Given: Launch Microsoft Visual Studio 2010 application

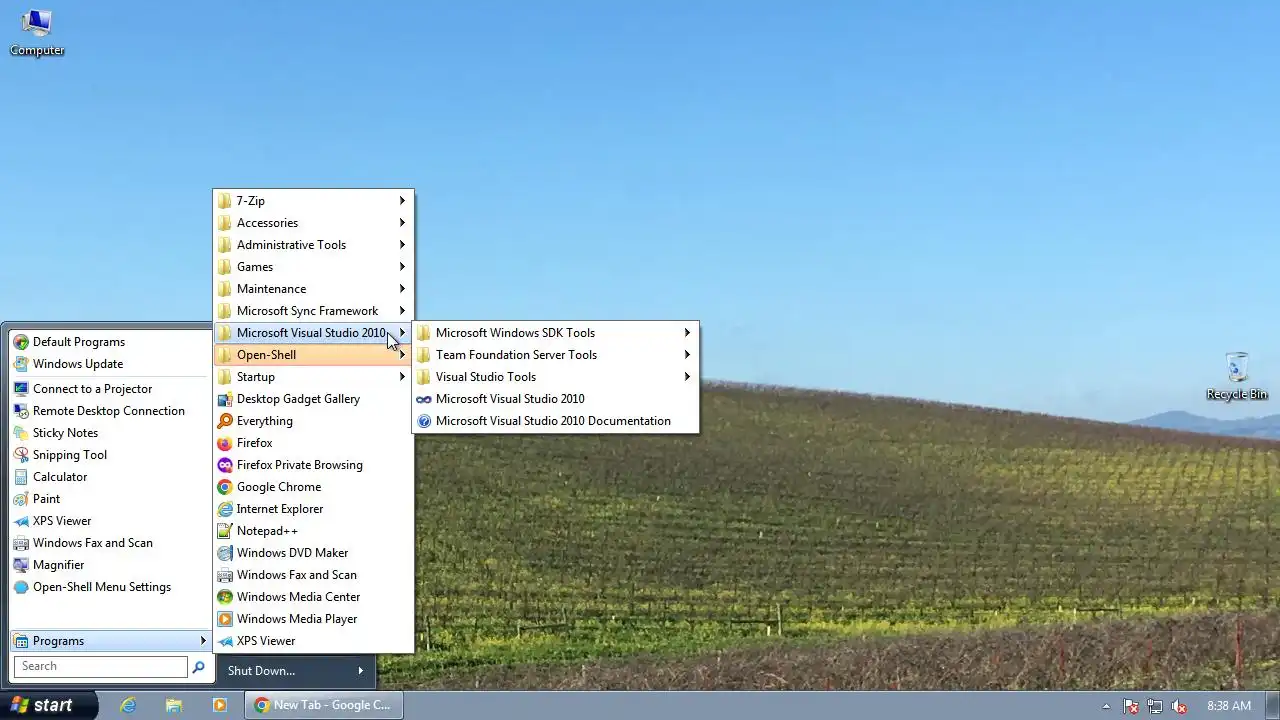Looking at the screenshot, I should click(x=555, y=399).
